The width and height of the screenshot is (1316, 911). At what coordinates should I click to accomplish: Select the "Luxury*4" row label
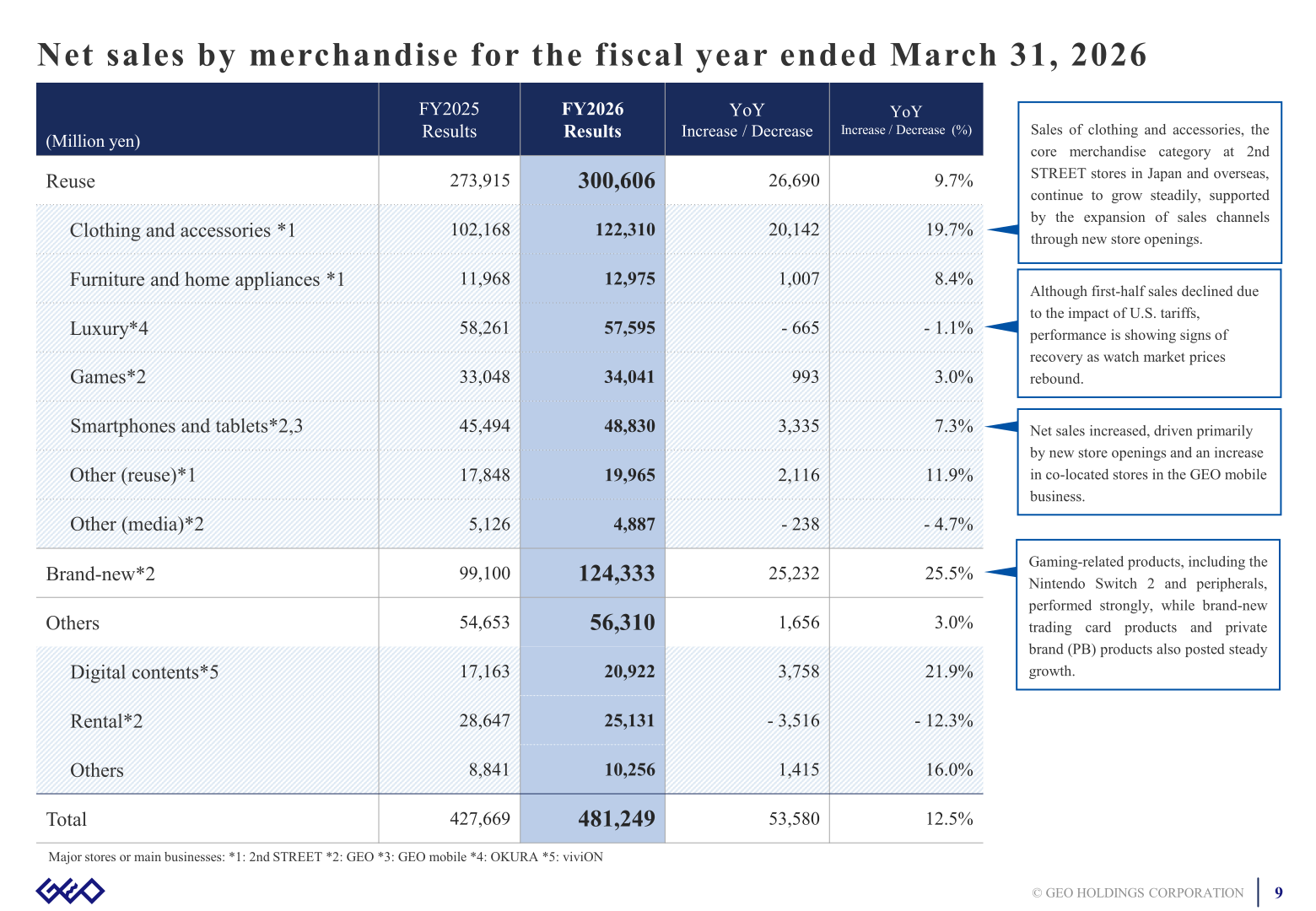tap(109, 328)
